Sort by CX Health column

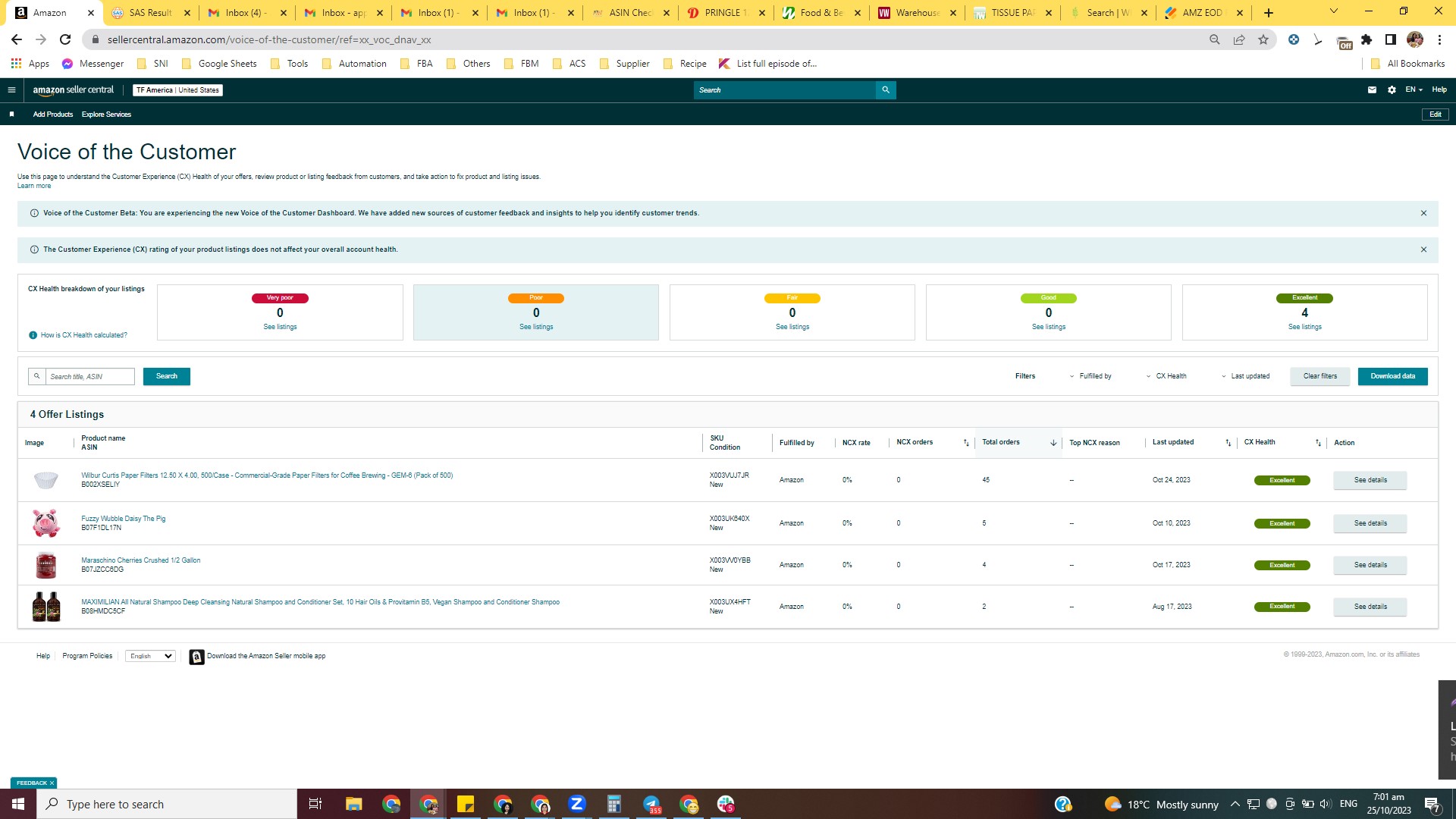[x=1318, y=443]
